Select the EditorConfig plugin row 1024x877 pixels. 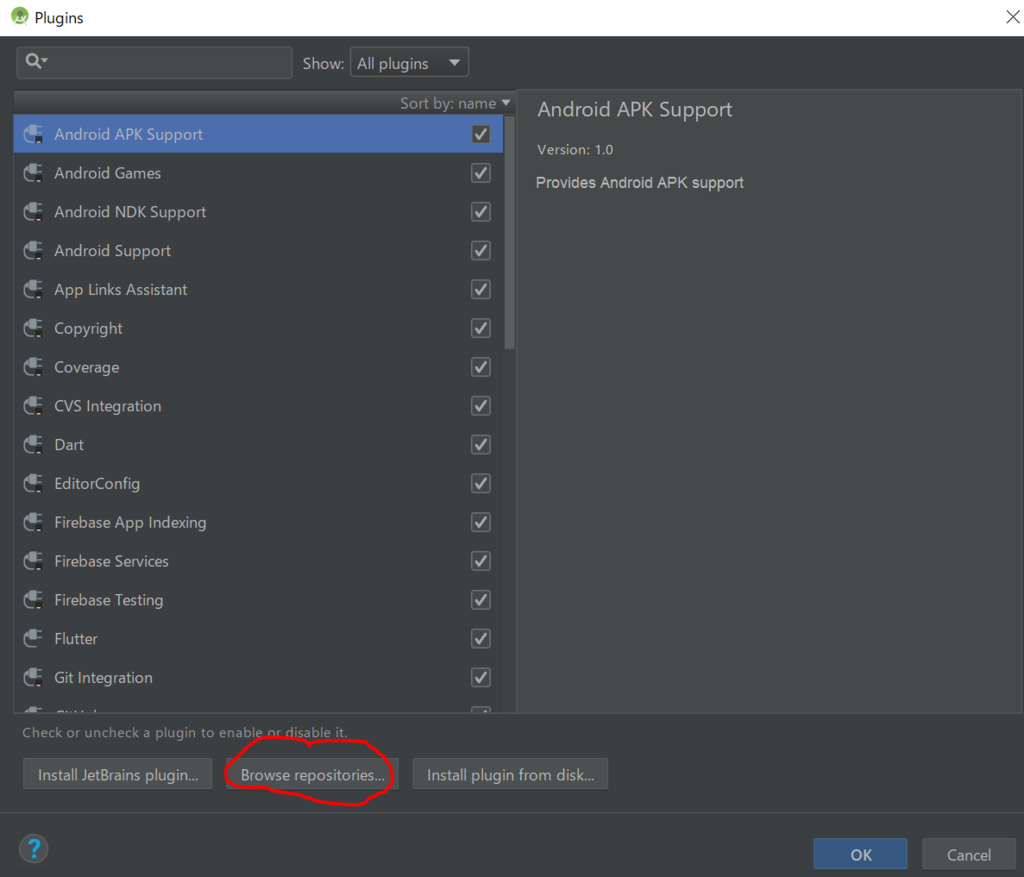(x=259, y=484)
